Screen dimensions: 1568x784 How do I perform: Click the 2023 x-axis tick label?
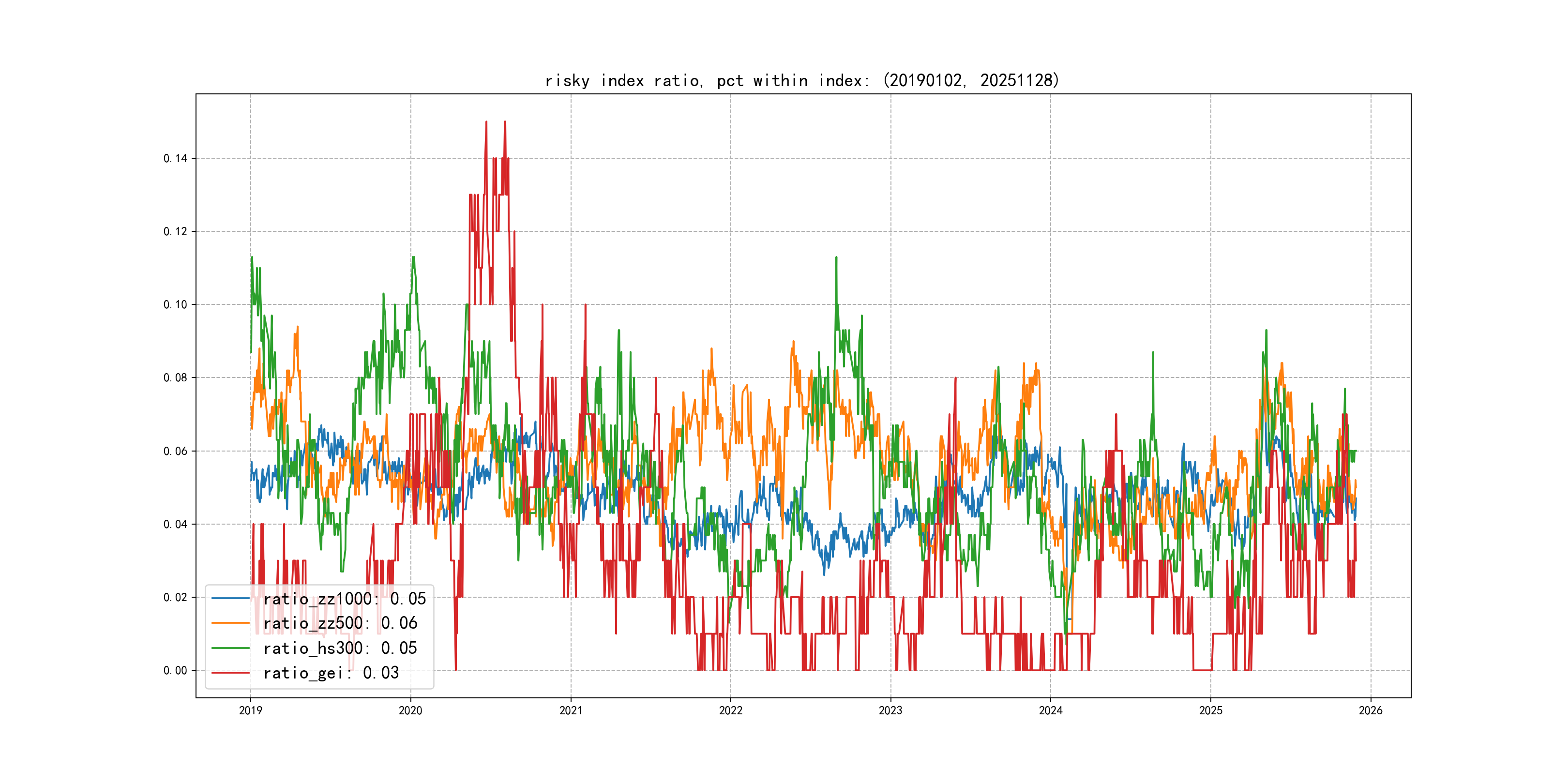890,710
